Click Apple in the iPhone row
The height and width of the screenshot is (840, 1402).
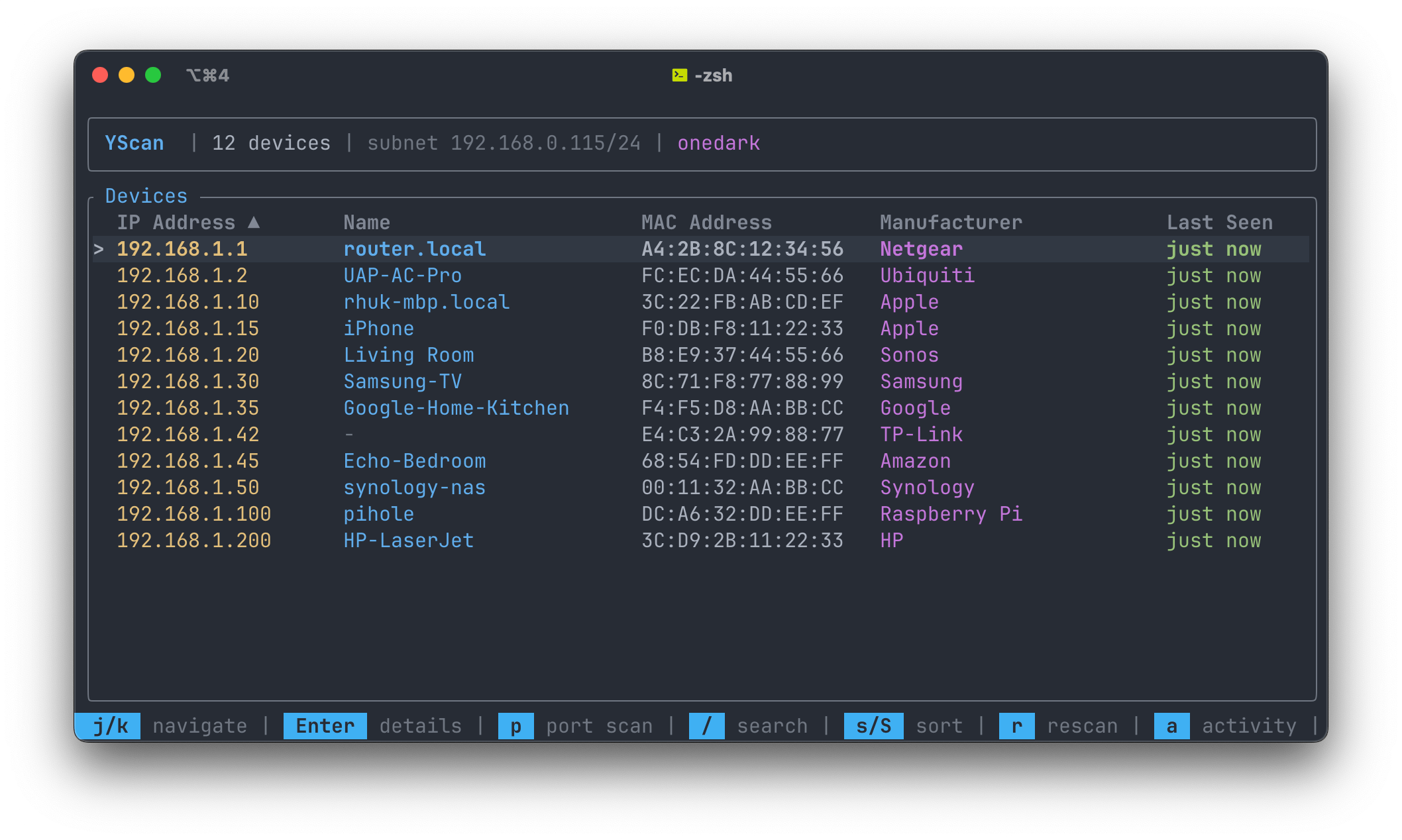point(910,329)
